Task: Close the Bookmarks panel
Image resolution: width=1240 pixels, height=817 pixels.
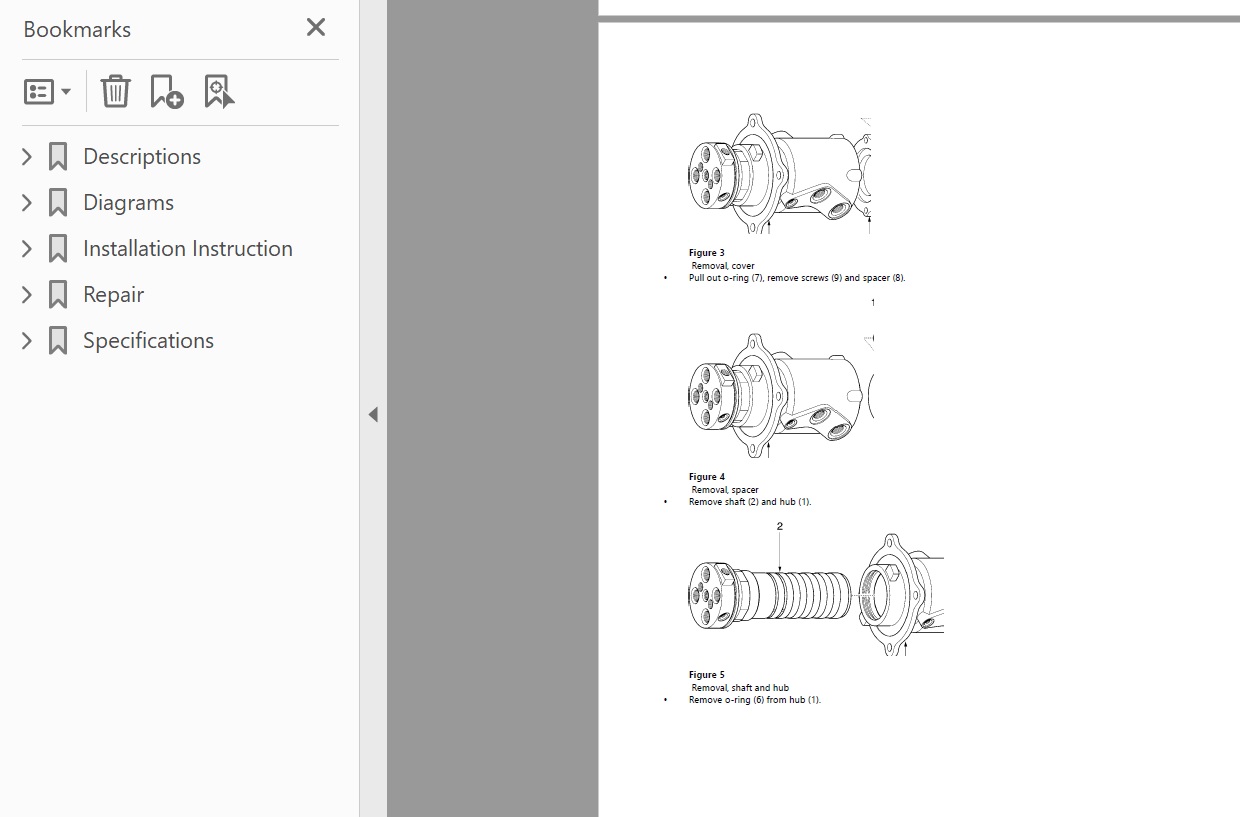Action: click(x=316, y=28)
